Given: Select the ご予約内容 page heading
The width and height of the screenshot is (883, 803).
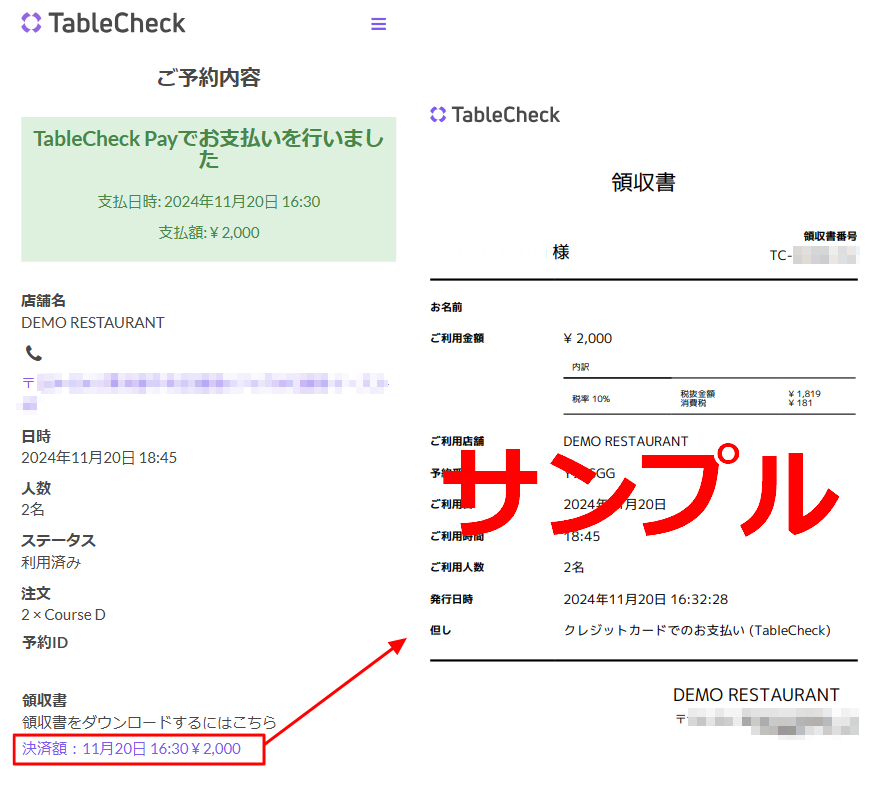Looking at the screenshot, I should point(208,77).
